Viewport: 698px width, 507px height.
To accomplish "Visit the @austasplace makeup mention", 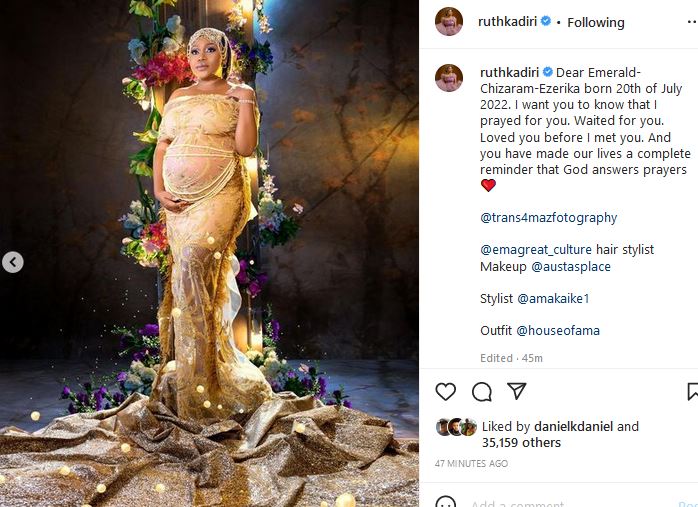I will point(571,267).
